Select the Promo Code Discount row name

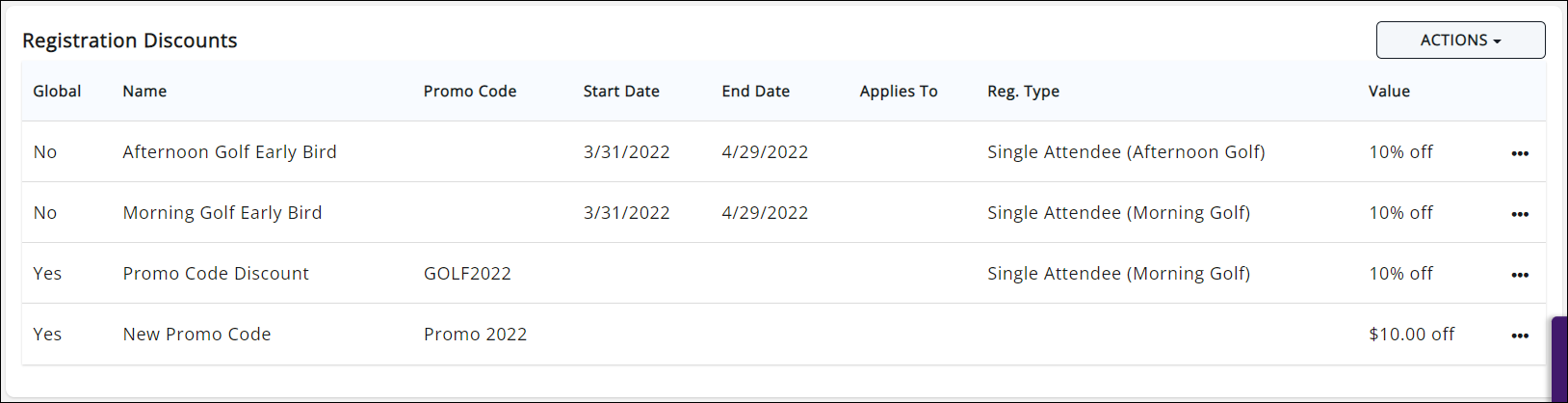pos(216,274)
